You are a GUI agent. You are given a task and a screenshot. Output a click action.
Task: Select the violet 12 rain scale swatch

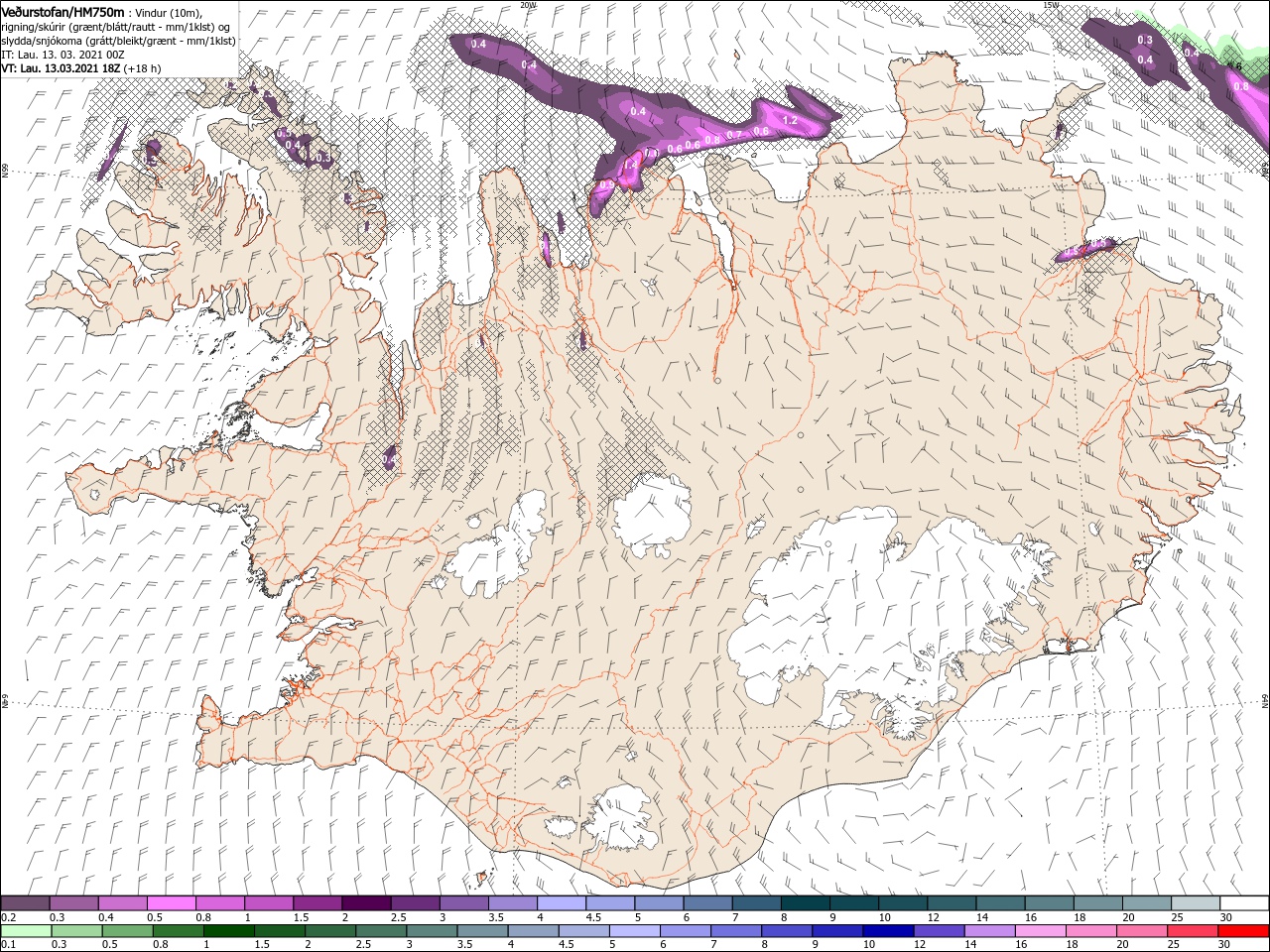click(940, 931)
